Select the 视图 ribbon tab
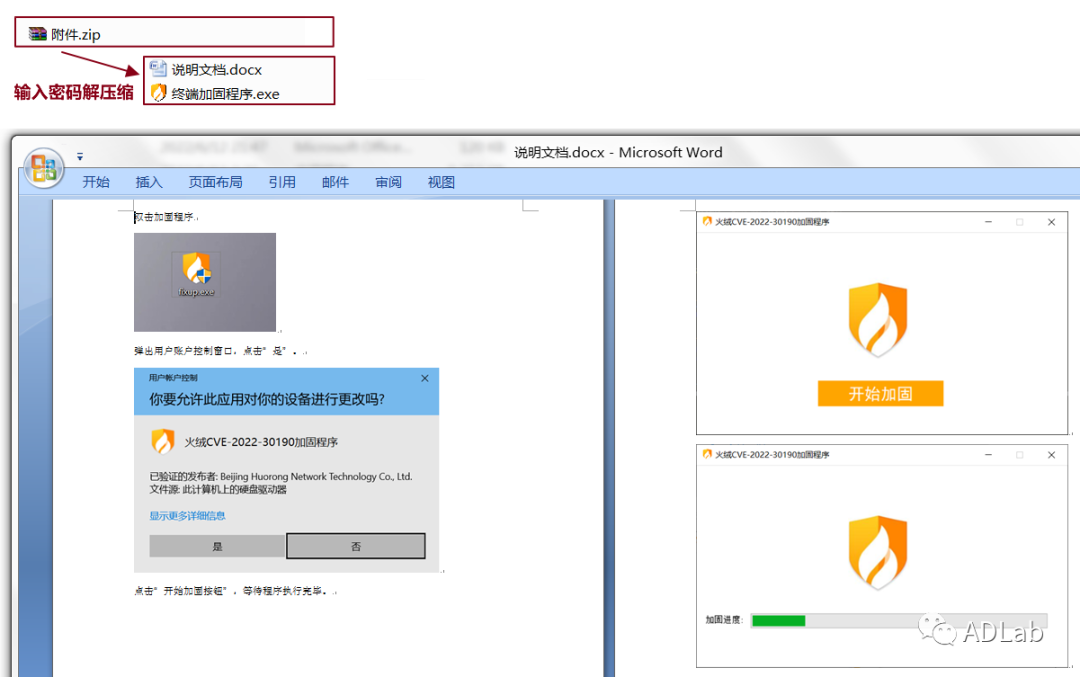Viewport: 1080px width, 677px height. click(440, 182)
